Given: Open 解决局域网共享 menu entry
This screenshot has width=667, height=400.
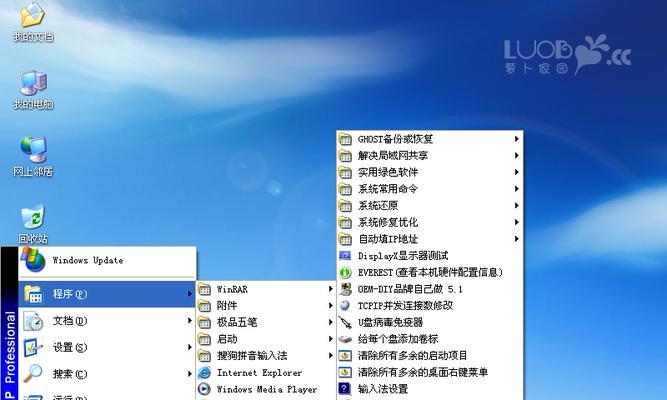Looking at the screenshot, I should [x=430, y=155].
